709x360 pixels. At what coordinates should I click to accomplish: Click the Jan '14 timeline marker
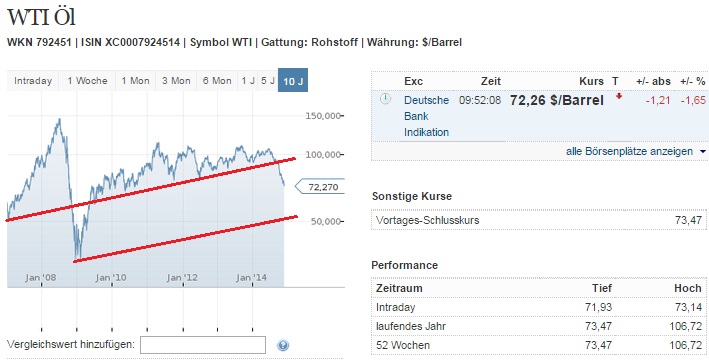(x=251, y=278)
